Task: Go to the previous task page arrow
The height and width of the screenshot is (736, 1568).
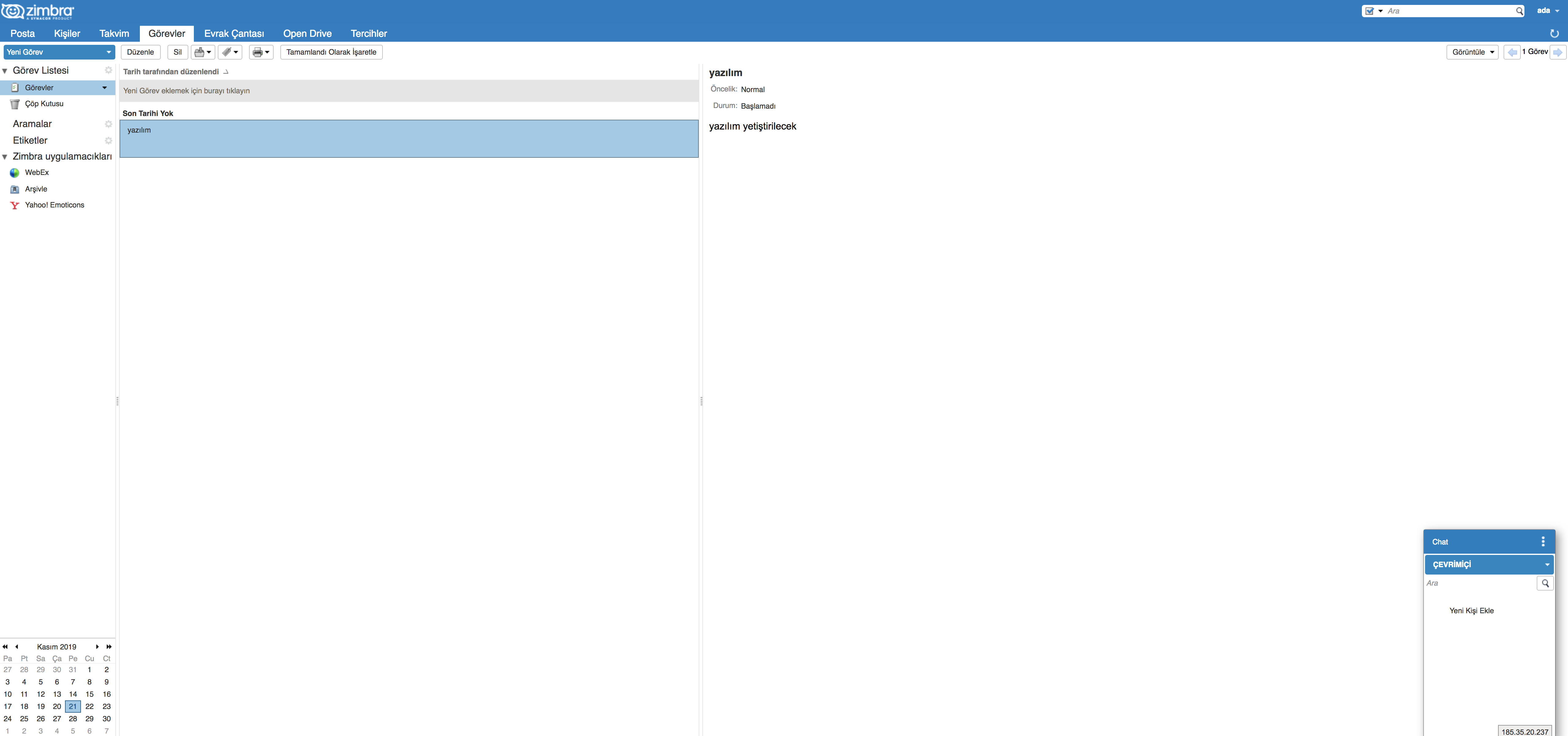Action: (x=1512, y=52)
